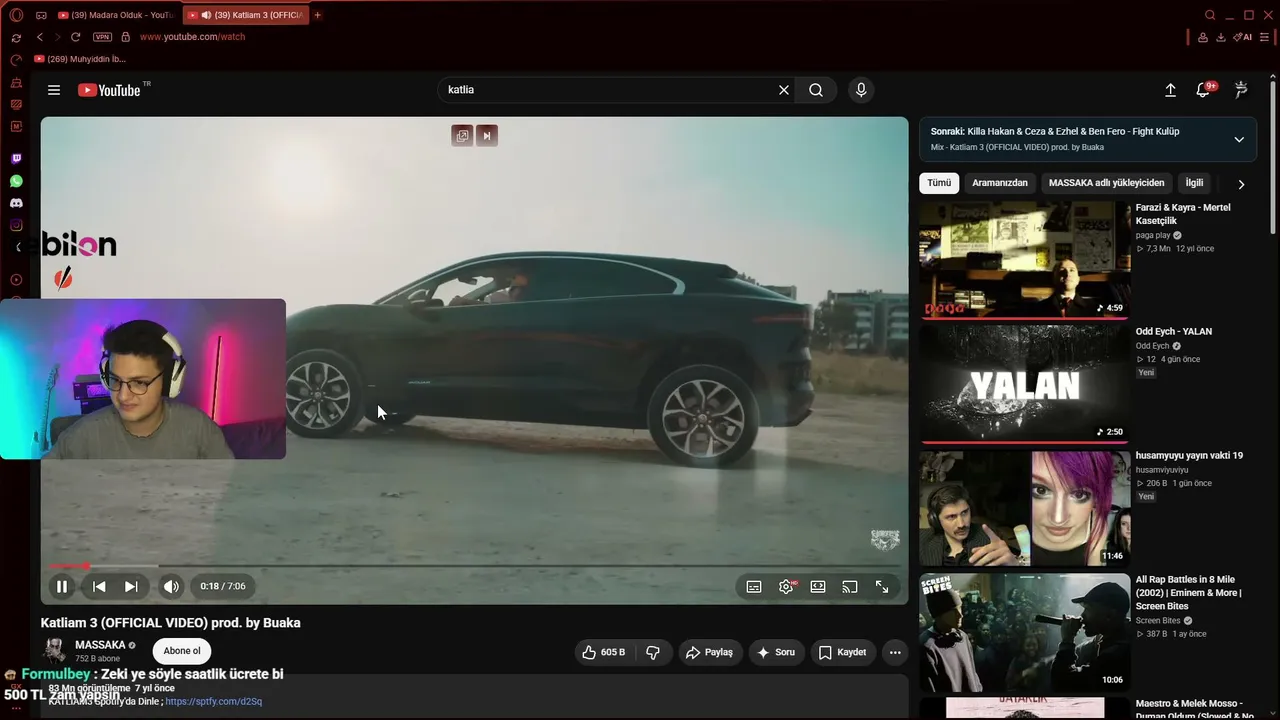Image resolution: width=1280 pixels, height=720 pixels.
Task: Open the All Rap Battles in 8 Mile title
Action: (x=1189, y=593)
